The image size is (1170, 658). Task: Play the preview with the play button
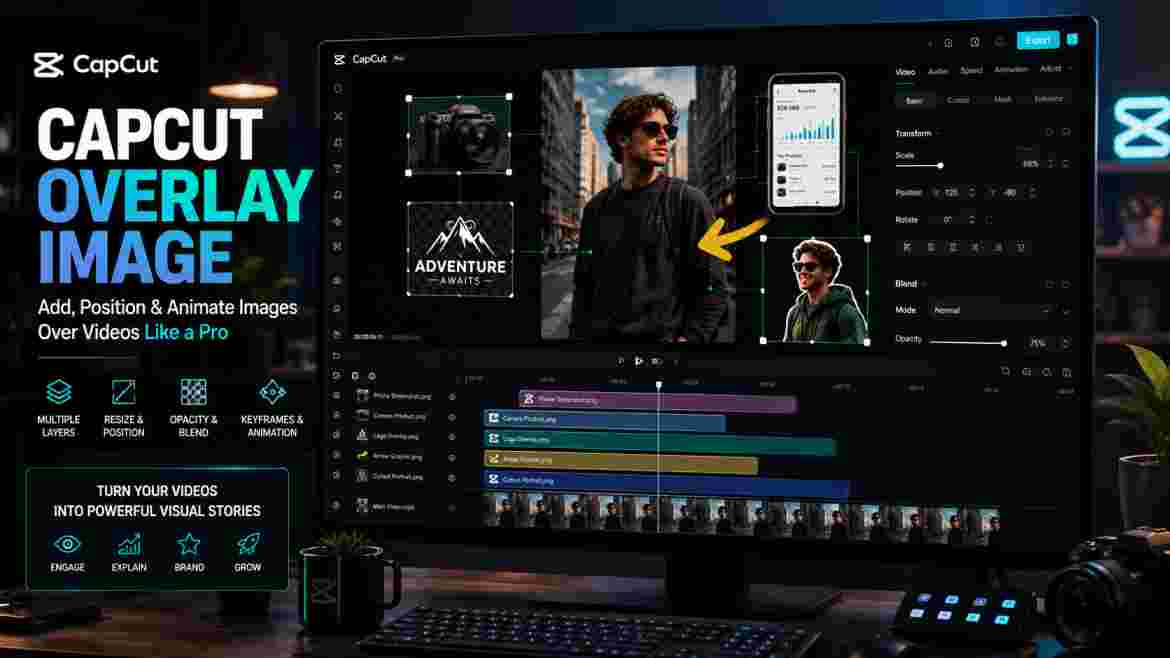(x=639, y=361)
